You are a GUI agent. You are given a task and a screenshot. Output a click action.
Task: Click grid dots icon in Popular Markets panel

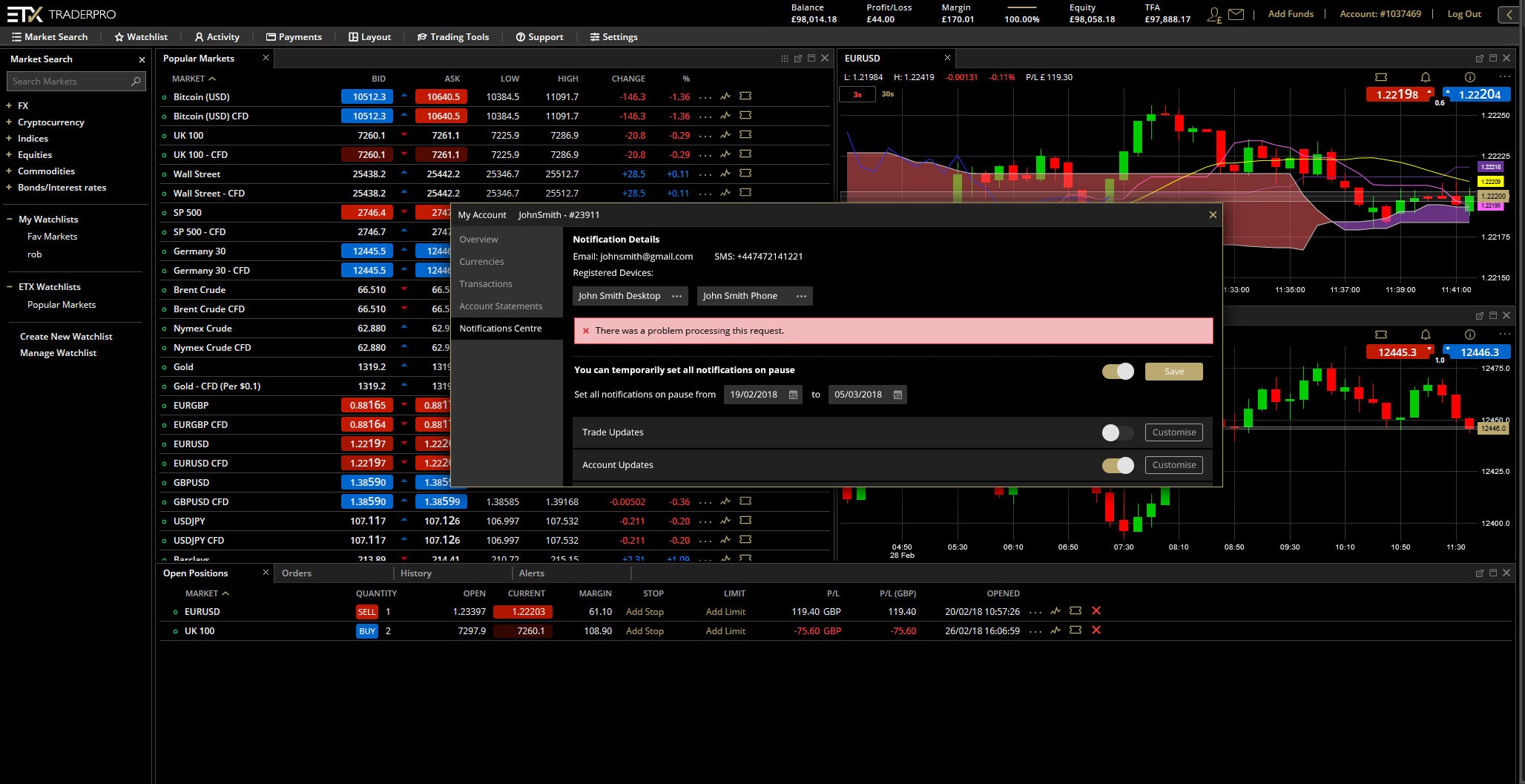(785, 59)
